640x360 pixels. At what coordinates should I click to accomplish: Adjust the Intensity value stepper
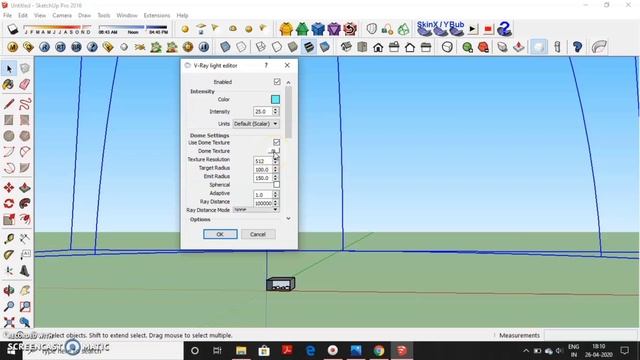[x=276, y=111]
